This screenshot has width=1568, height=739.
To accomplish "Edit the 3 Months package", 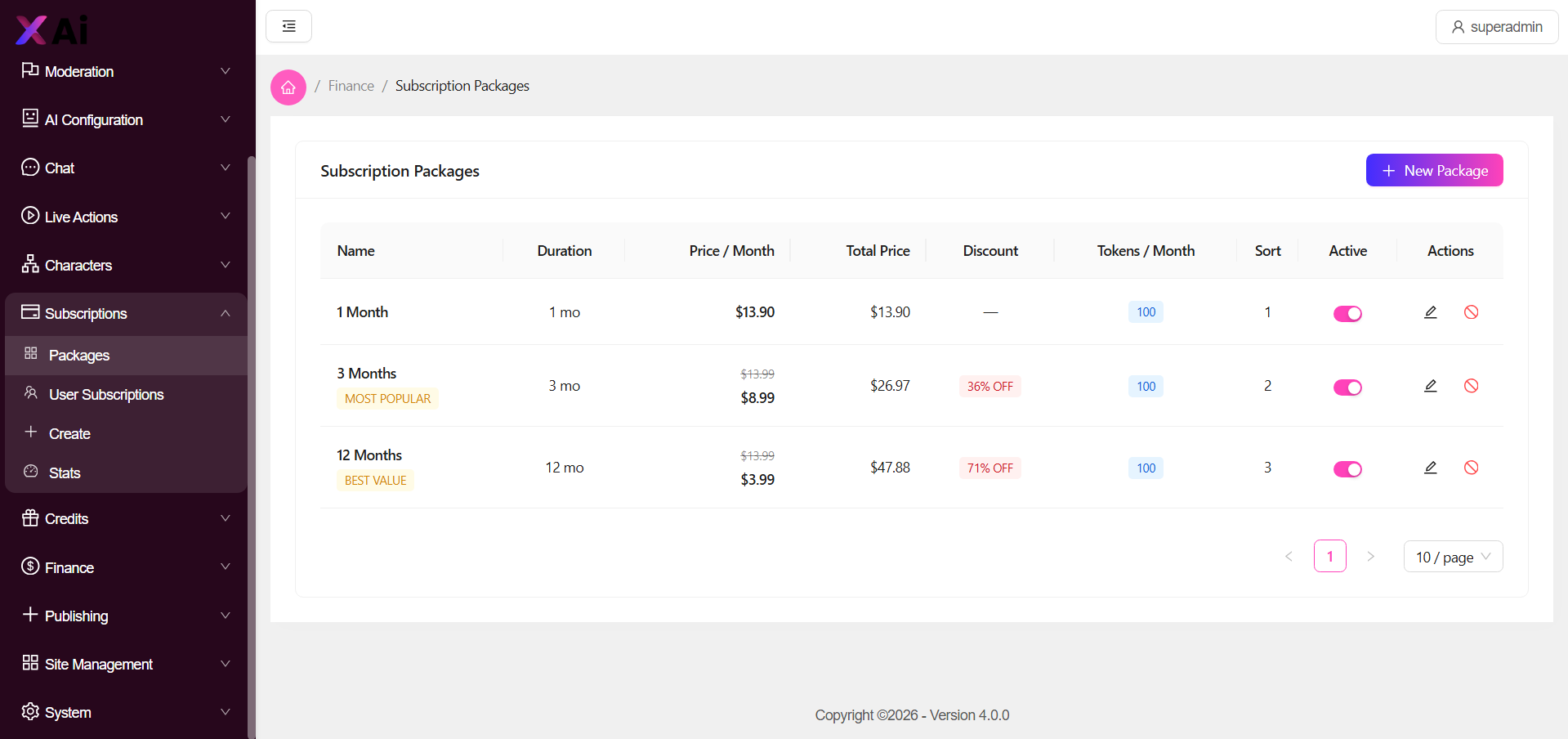I will tap(1431, 386).
